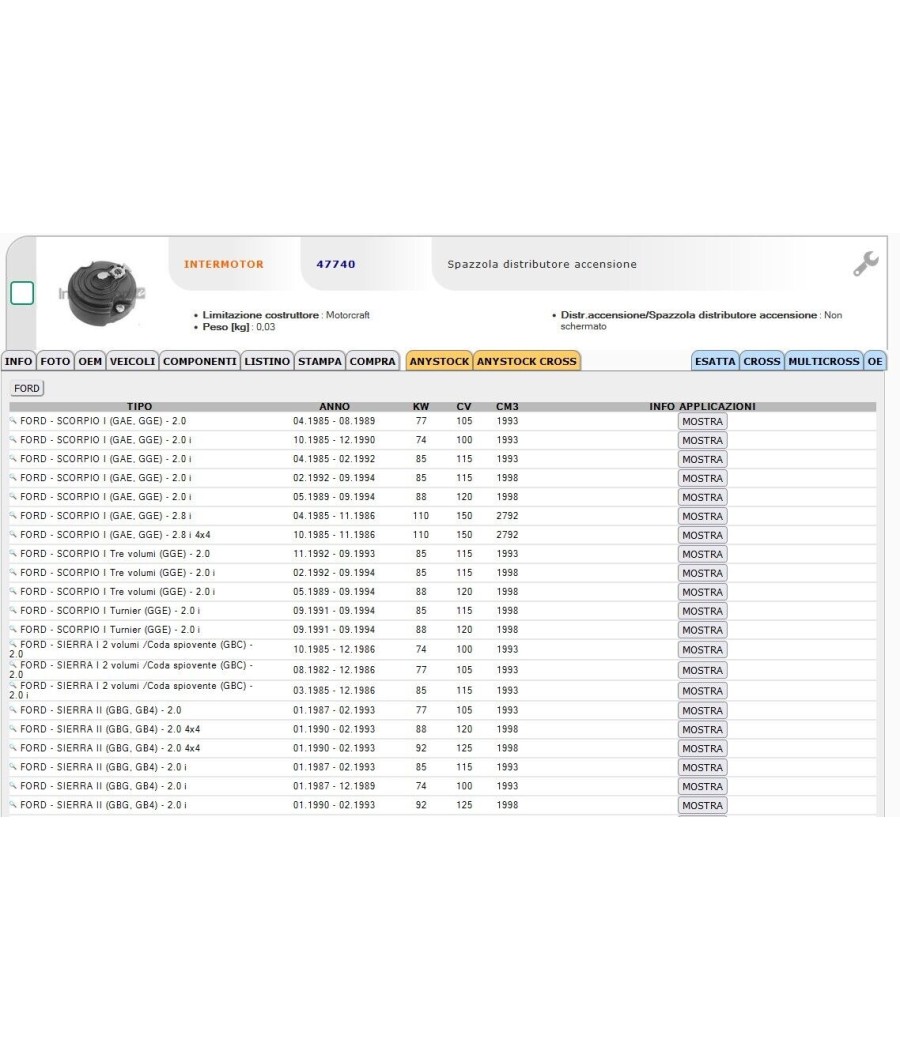Screen dimensions: 900x1050
Task: Open the CROSS tab
Action: pos(761,361)
